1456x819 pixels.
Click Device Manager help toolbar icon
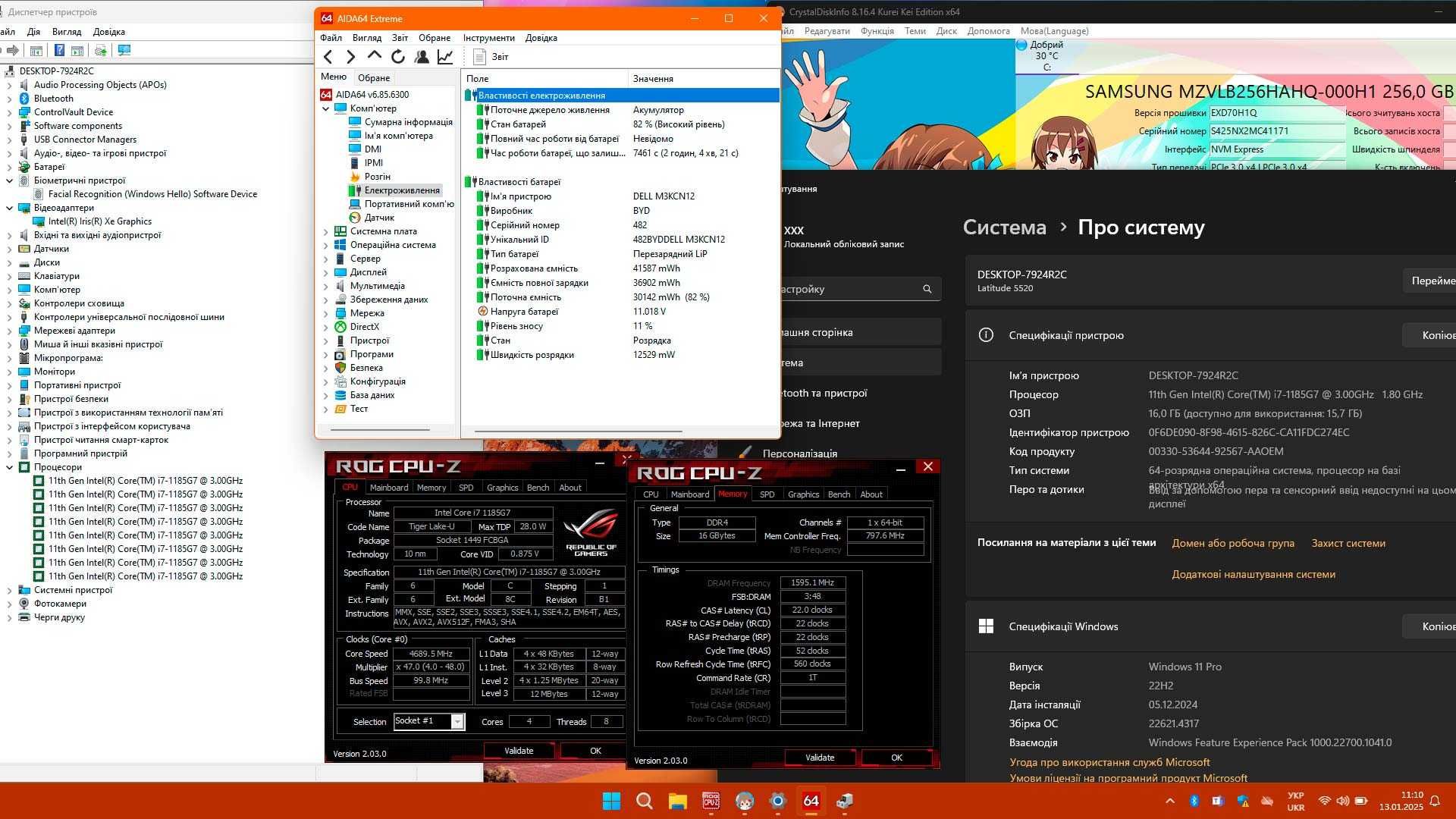point(59,50)
